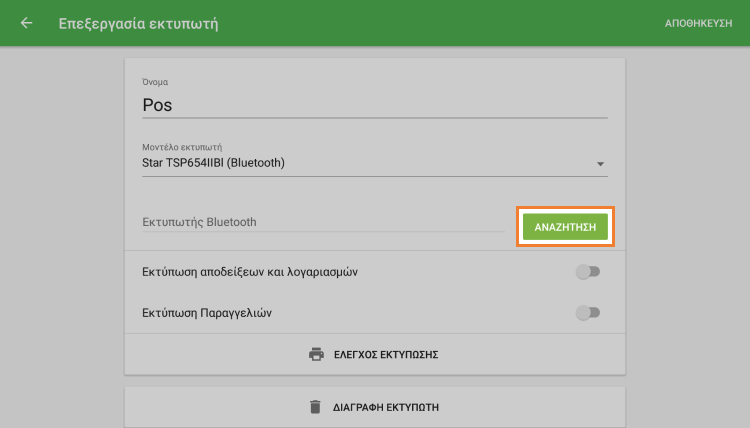
Task: Open the Star TSP654IIBI (Bluetooth) selector
Action: click(x=360, y=163)
